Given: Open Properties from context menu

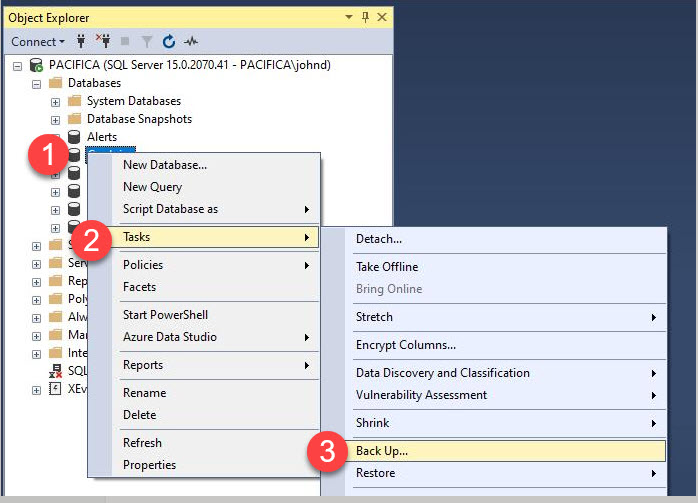Looking at the screenshot, I should click(215, 465).
